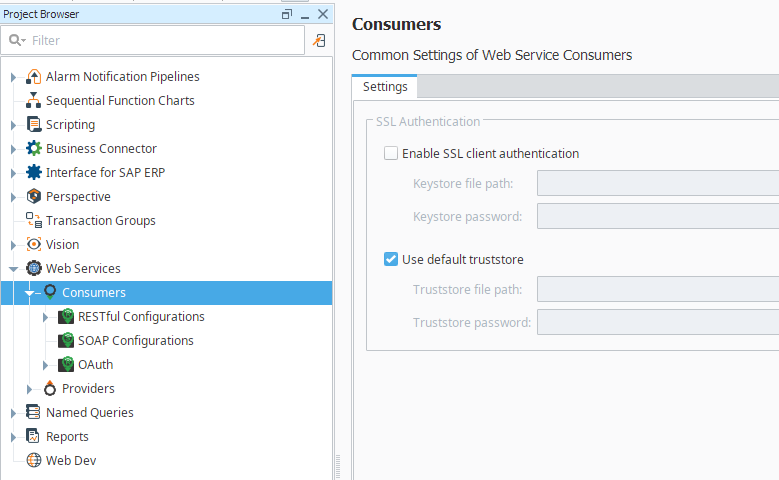This screenshot has height=480, width=779.
Task: Click the Web Dev globe icon
Action: pyautogui.click(x=34, y=461)
